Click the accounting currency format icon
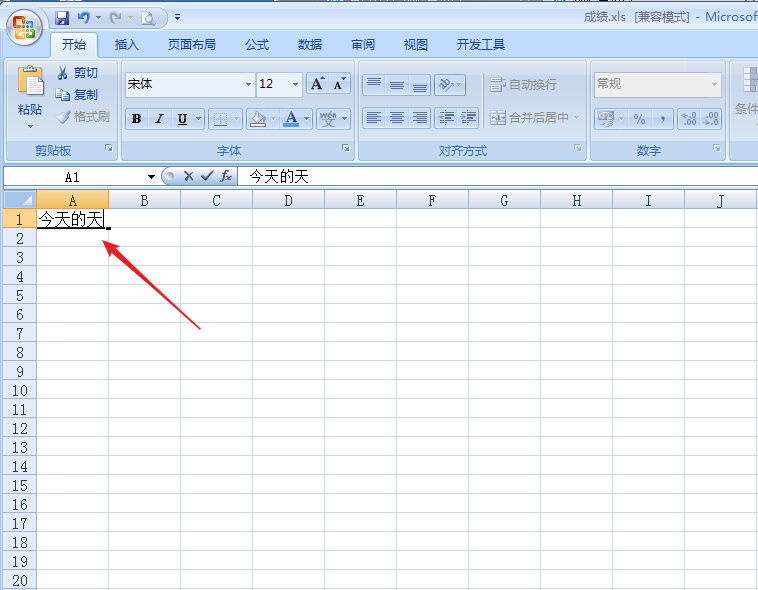 pos(606,118)
